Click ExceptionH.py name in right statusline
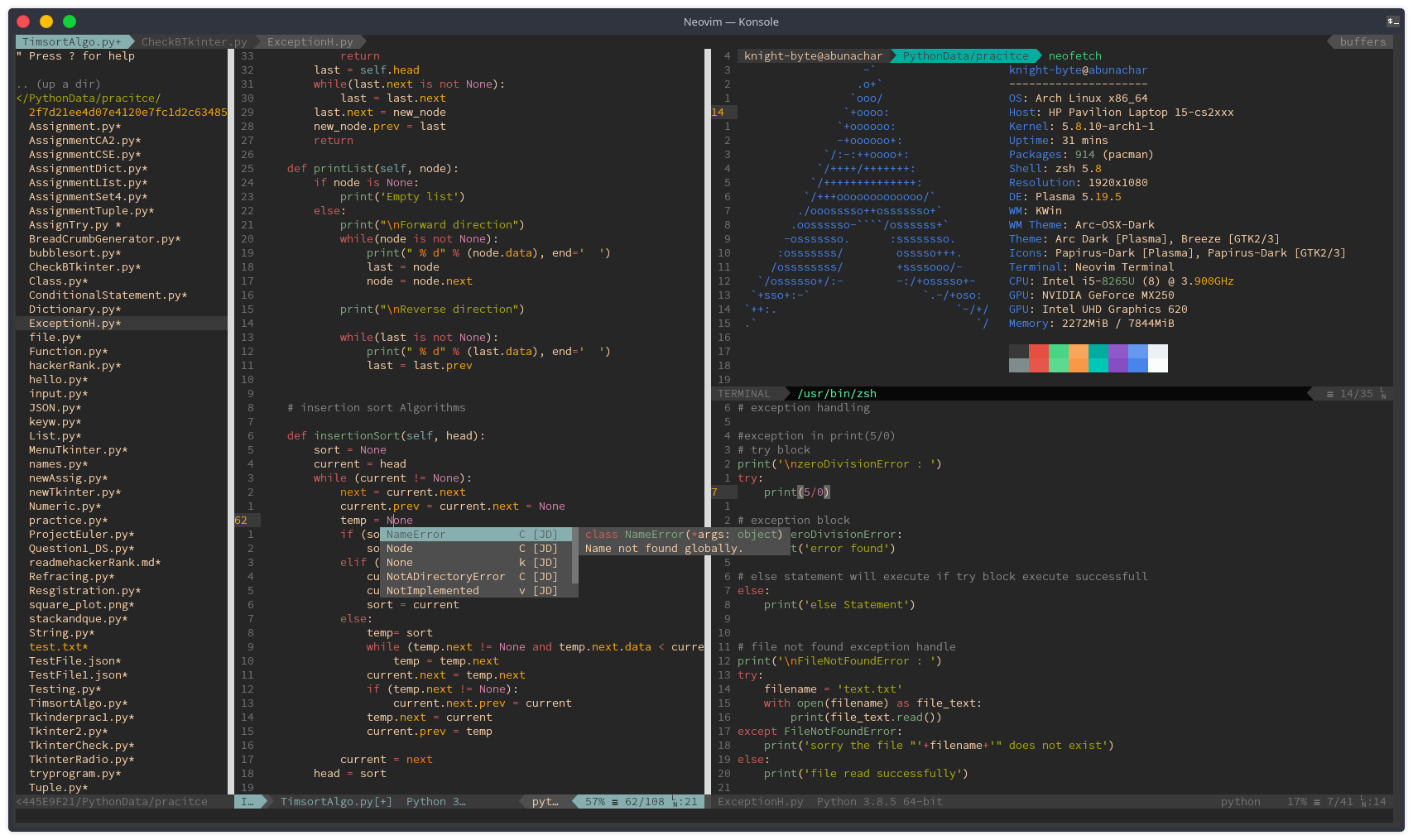The image size is (1413, 840). pos(760,801)
